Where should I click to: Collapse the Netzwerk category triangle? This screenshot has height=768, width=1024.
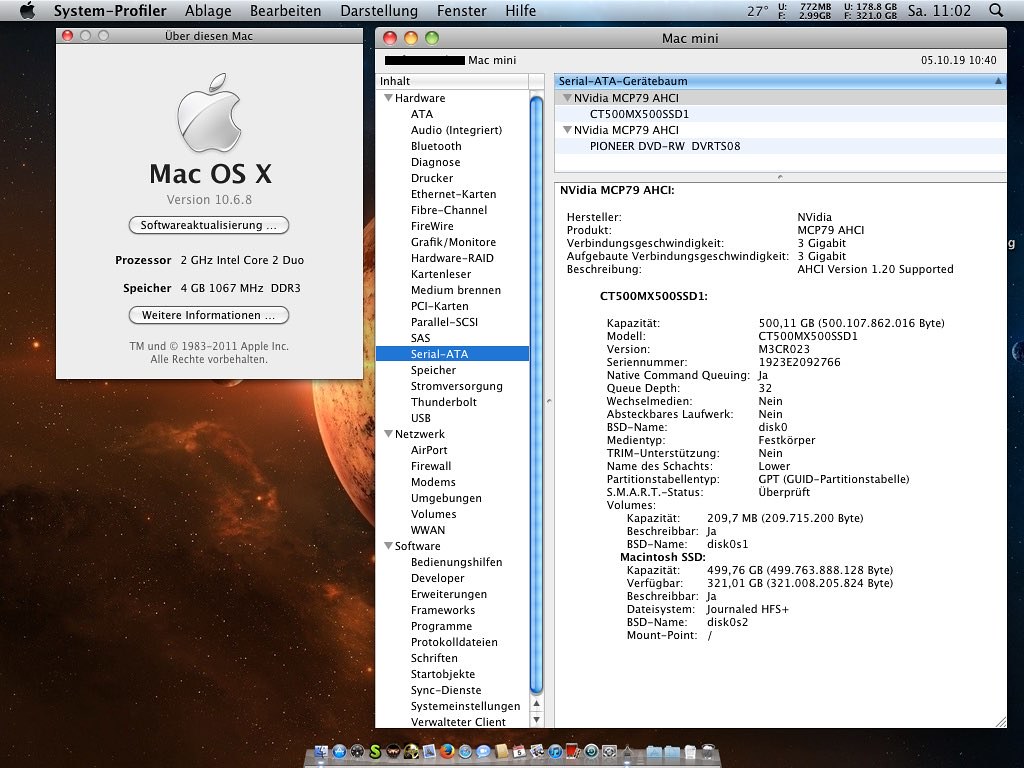[387, 434]
